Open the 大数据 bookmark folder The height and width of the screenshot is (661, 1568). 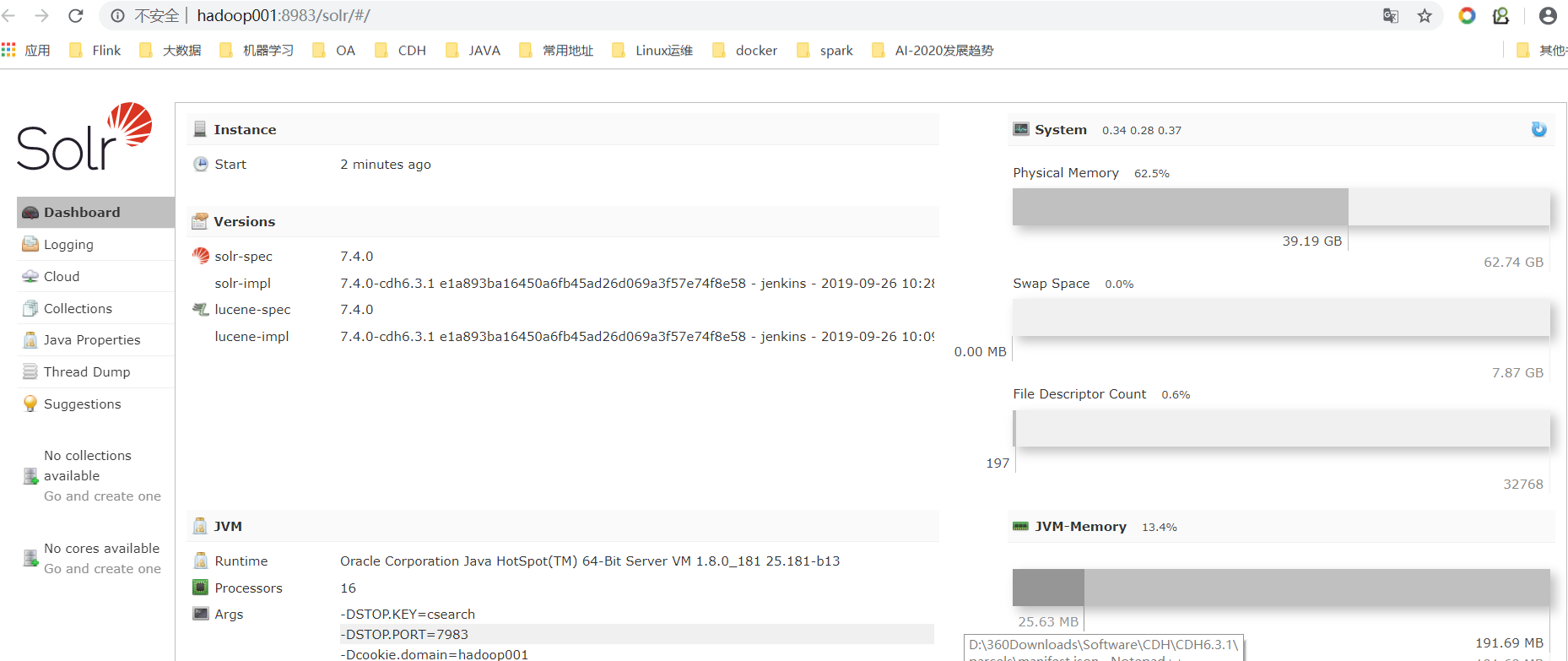[170, 51]
